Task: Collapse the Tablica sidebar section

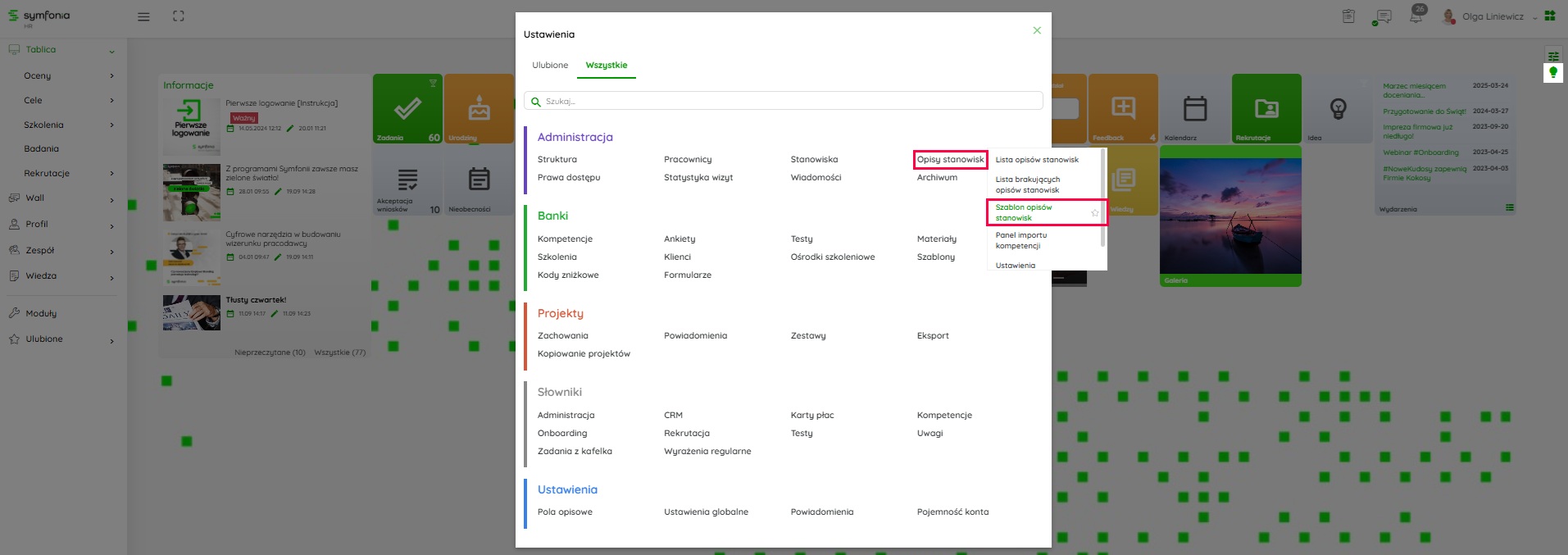Action: [x=111, y=51]
